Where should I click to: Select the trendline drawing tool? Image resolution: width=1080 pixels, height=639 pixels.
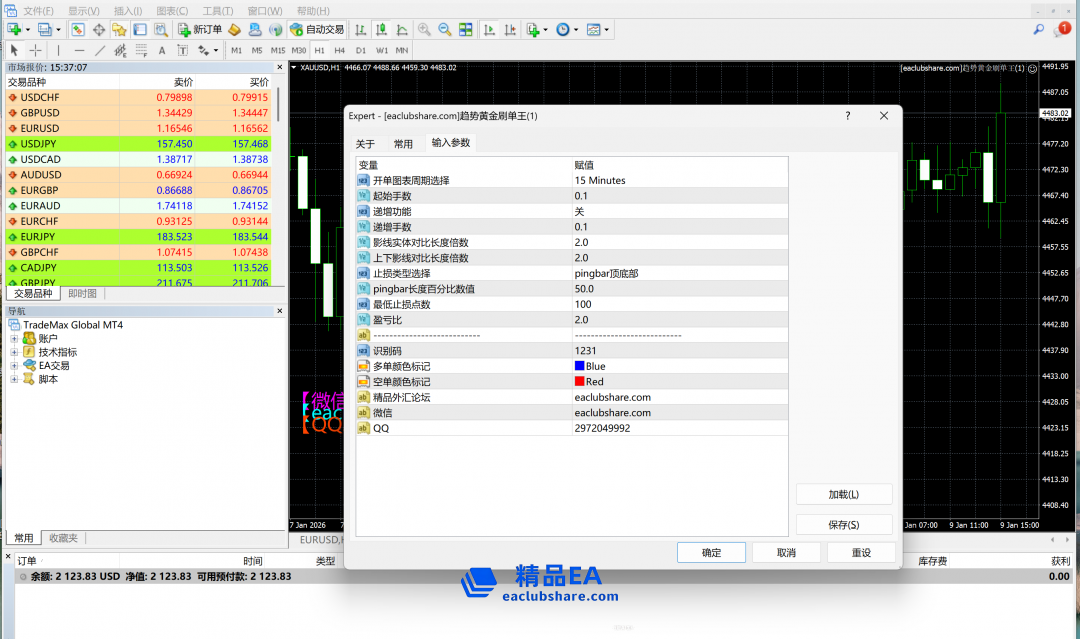(100, 50)
